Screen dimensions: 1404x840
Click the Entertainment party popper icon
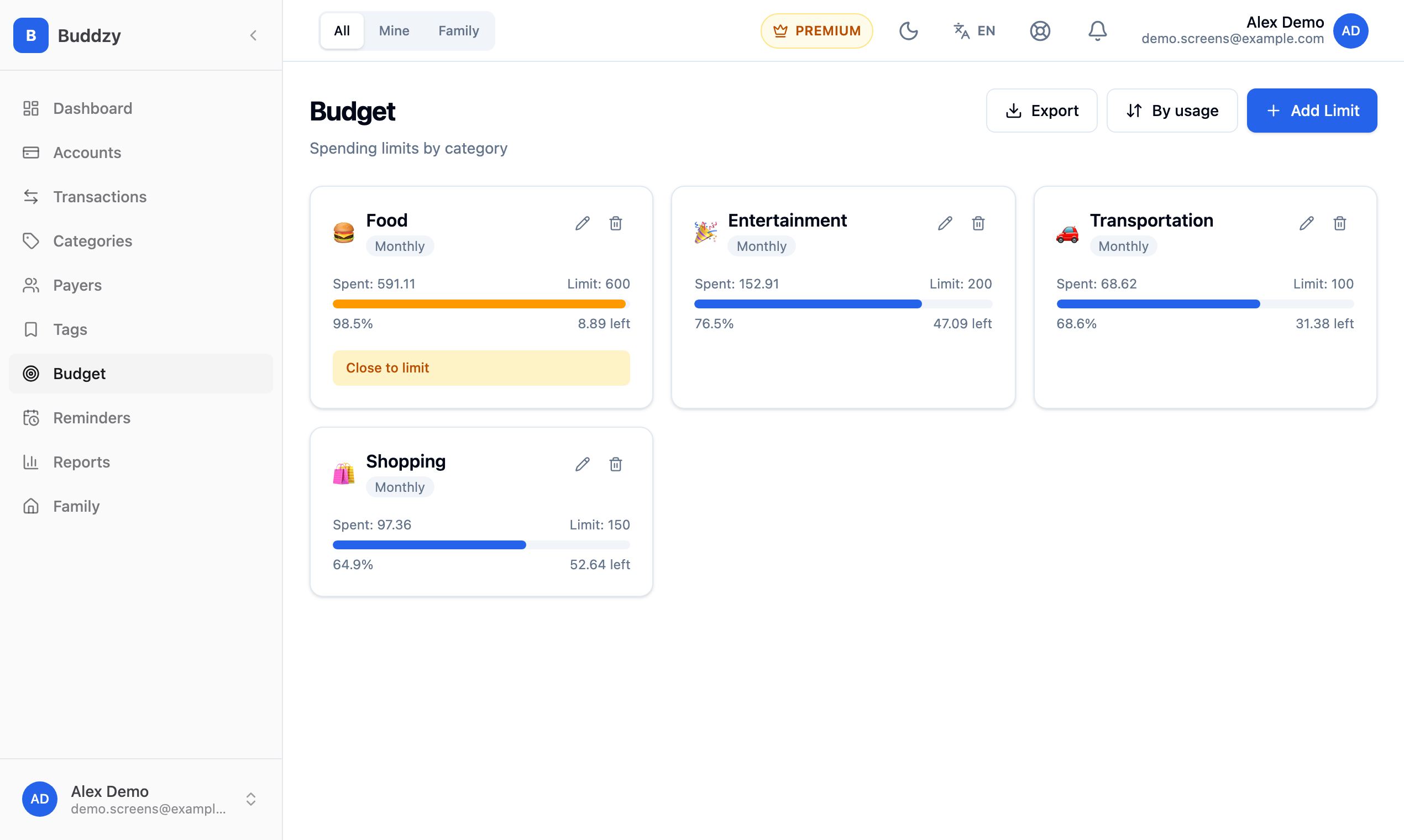pos(705,233)
